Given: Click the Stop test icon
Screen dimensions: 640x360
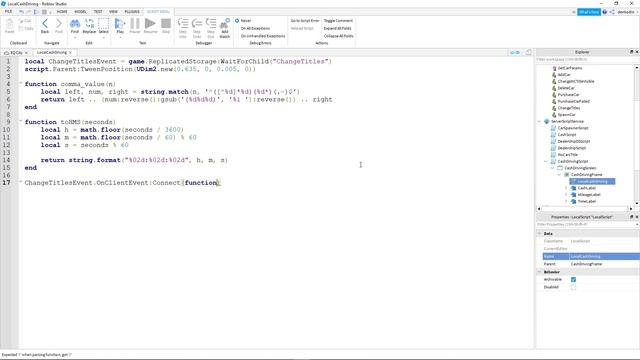Looking at the screenshot, I should coord(166,24).
